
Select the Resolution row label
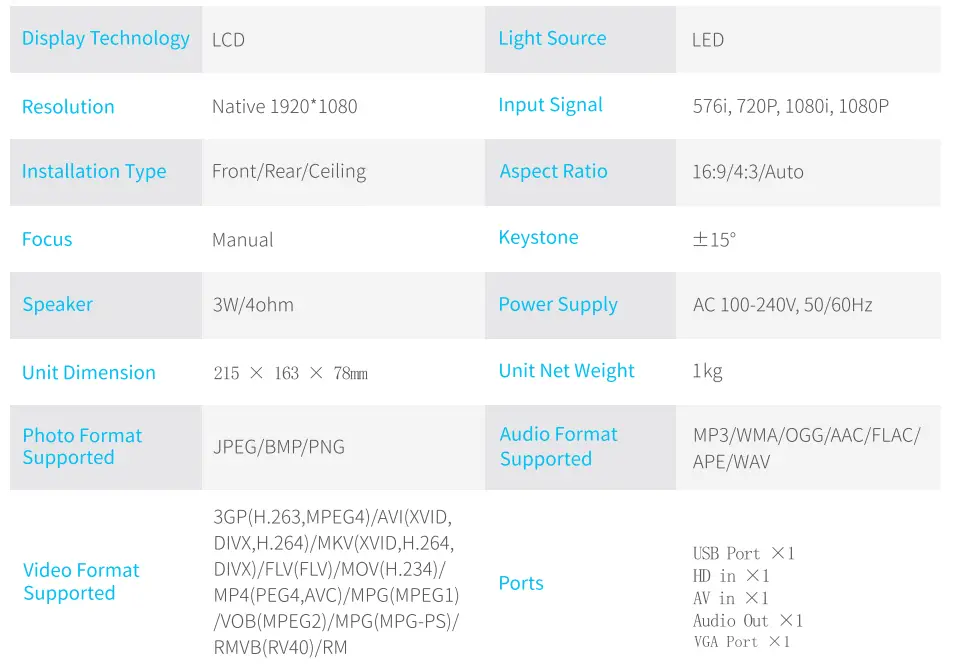(x=68, y=107)
